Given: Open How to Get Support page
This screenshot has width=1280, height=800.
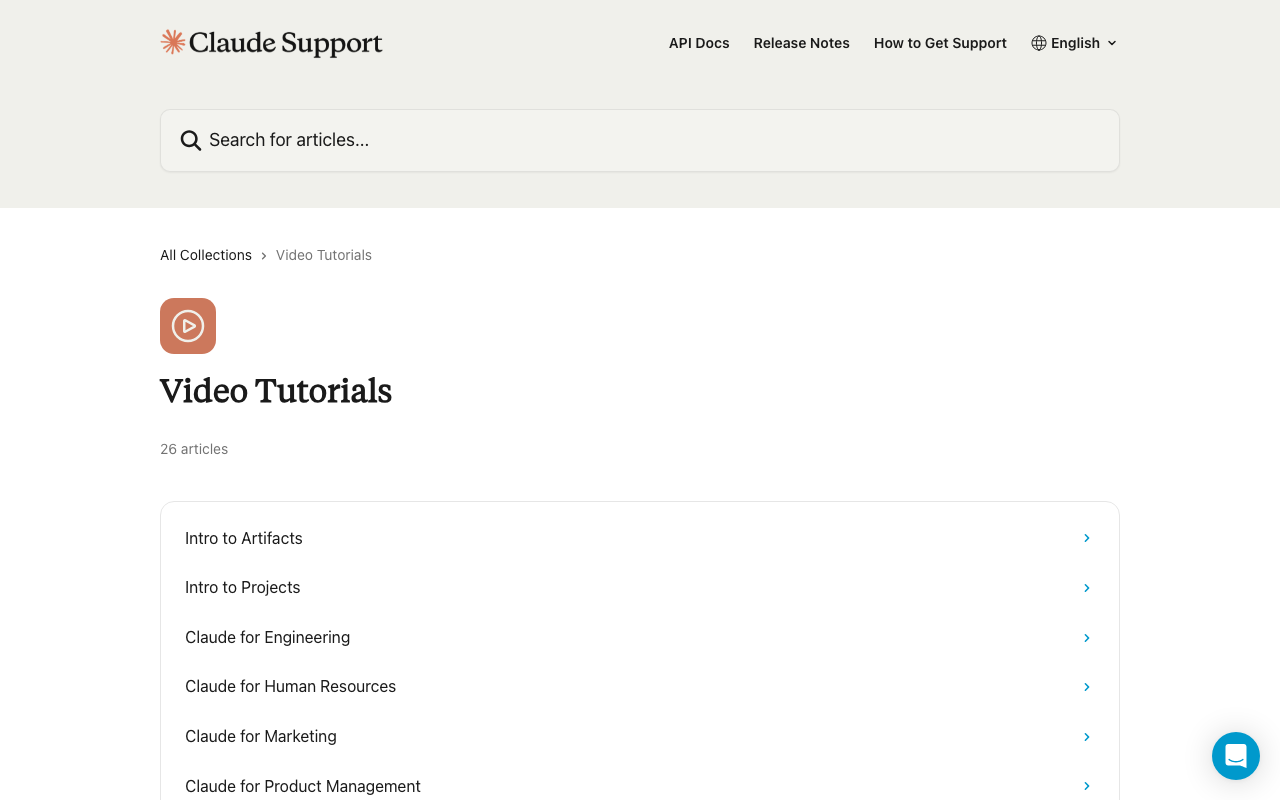Looking at the screenshot, I should (940, 43).
